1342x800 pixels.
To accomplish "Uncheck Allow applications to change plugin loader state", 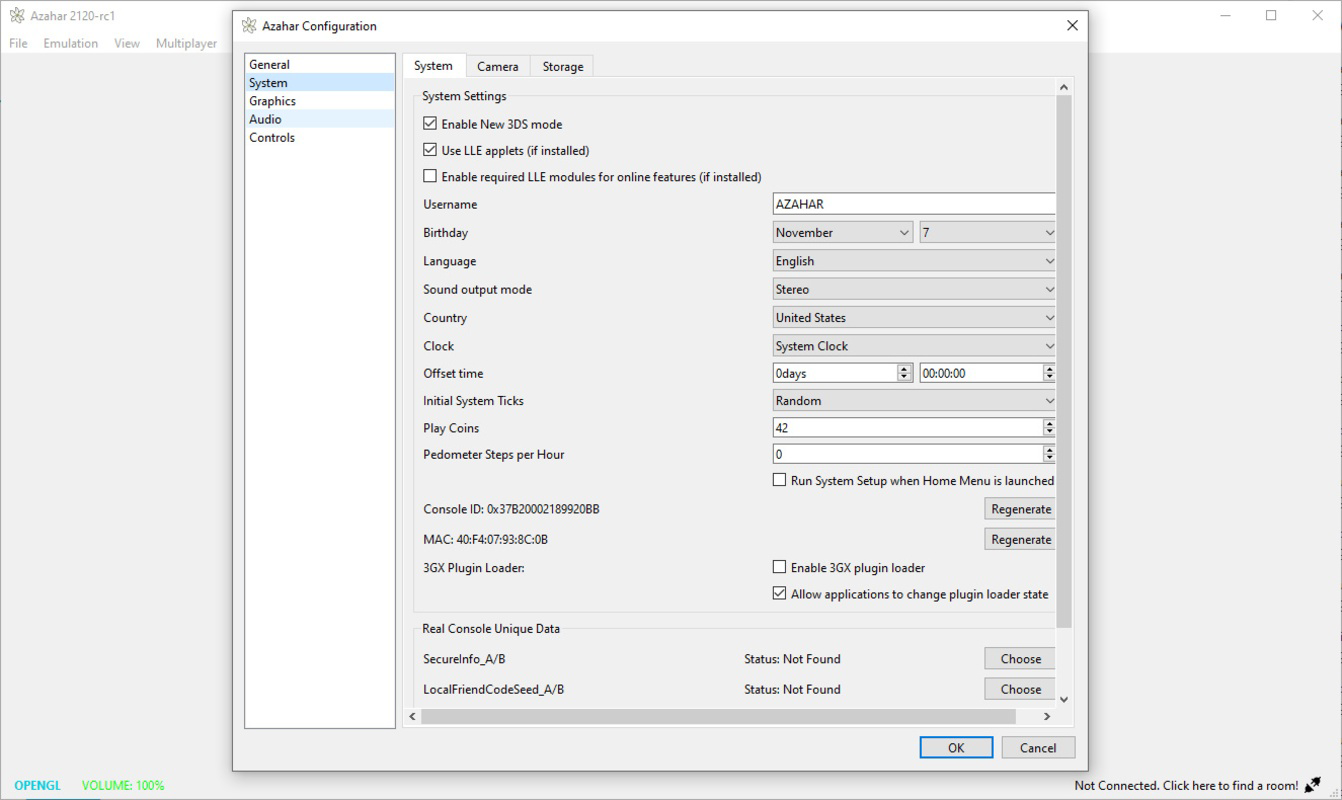I will tap(779, 593).
